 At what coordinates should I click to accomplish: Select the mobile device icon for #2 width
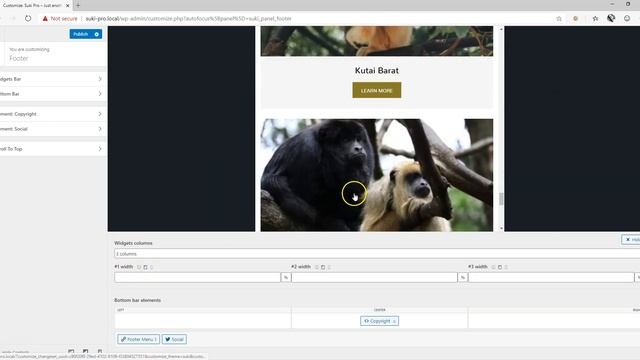point(329,267)
